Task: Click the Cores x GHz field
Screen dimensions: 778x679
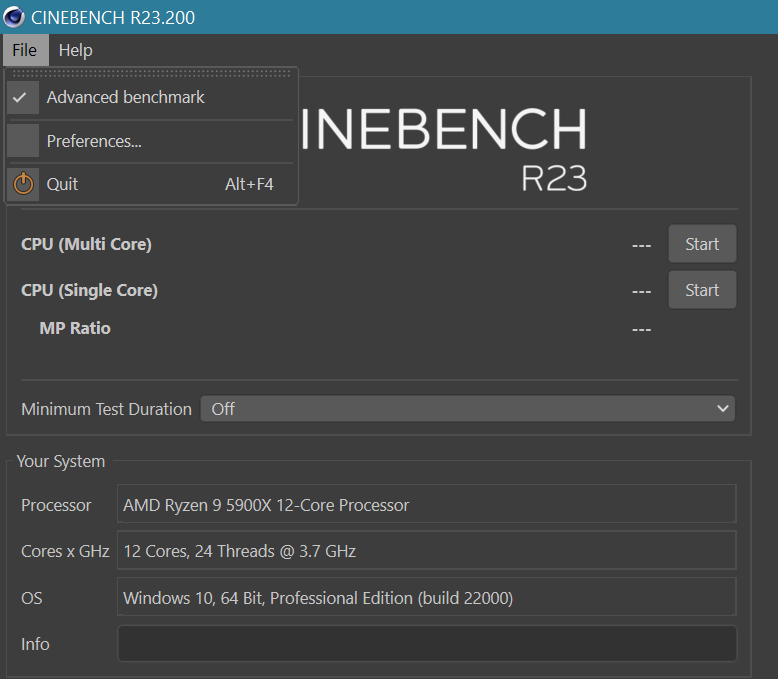Action: click(x=427, y=550)
